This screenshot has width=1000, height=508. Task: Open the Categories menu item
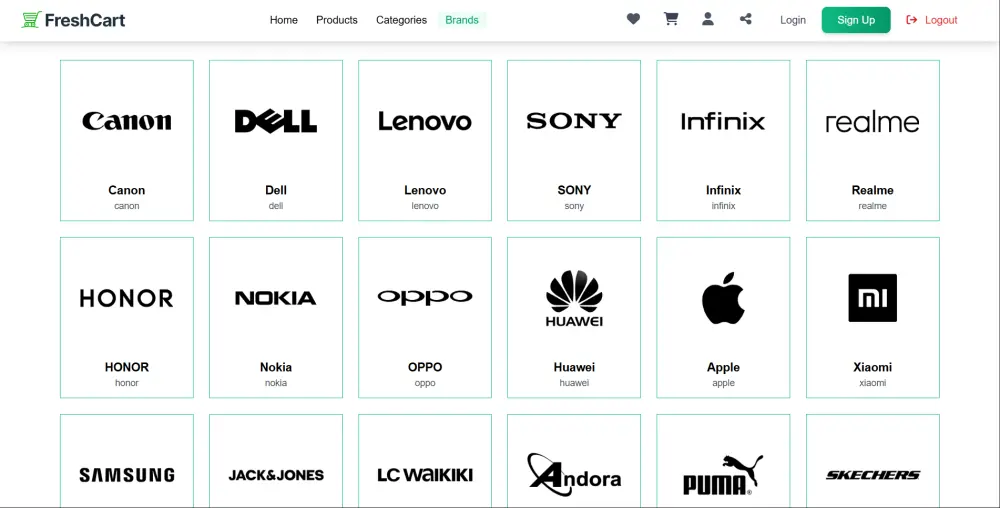[x=401, y=20]
